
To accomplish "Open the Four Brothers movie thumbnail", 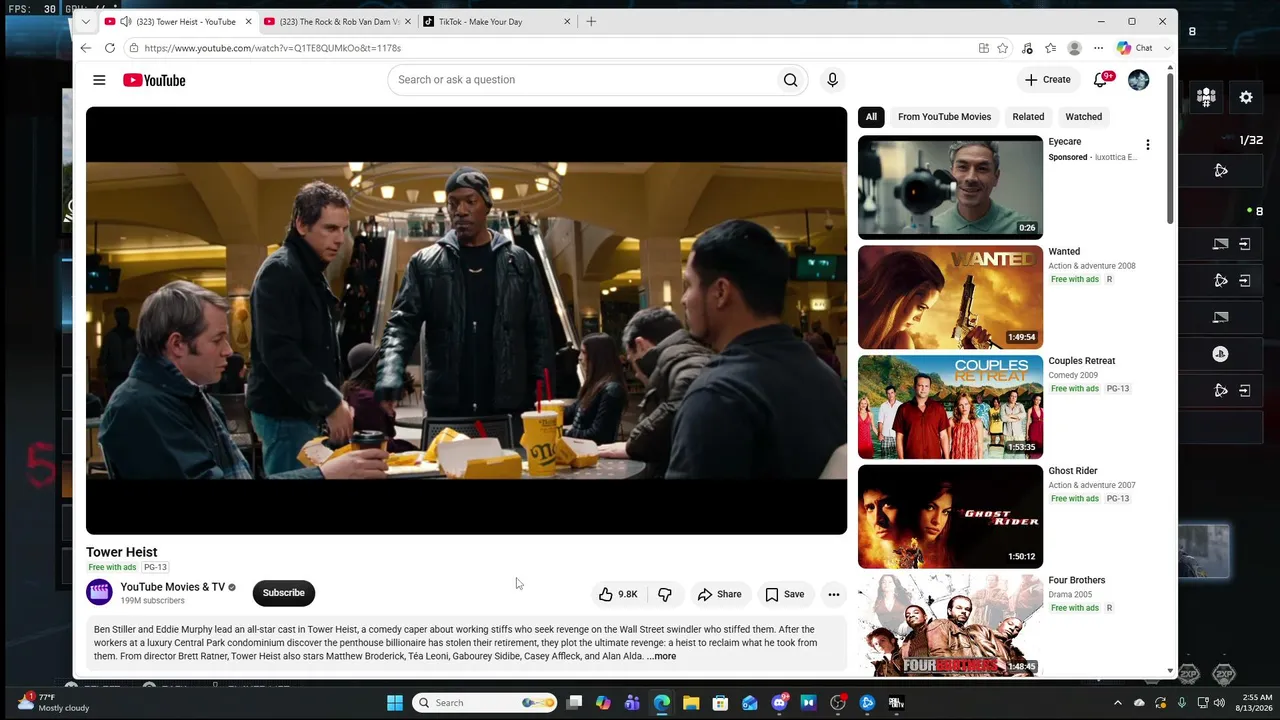I will tap(950, 626).
